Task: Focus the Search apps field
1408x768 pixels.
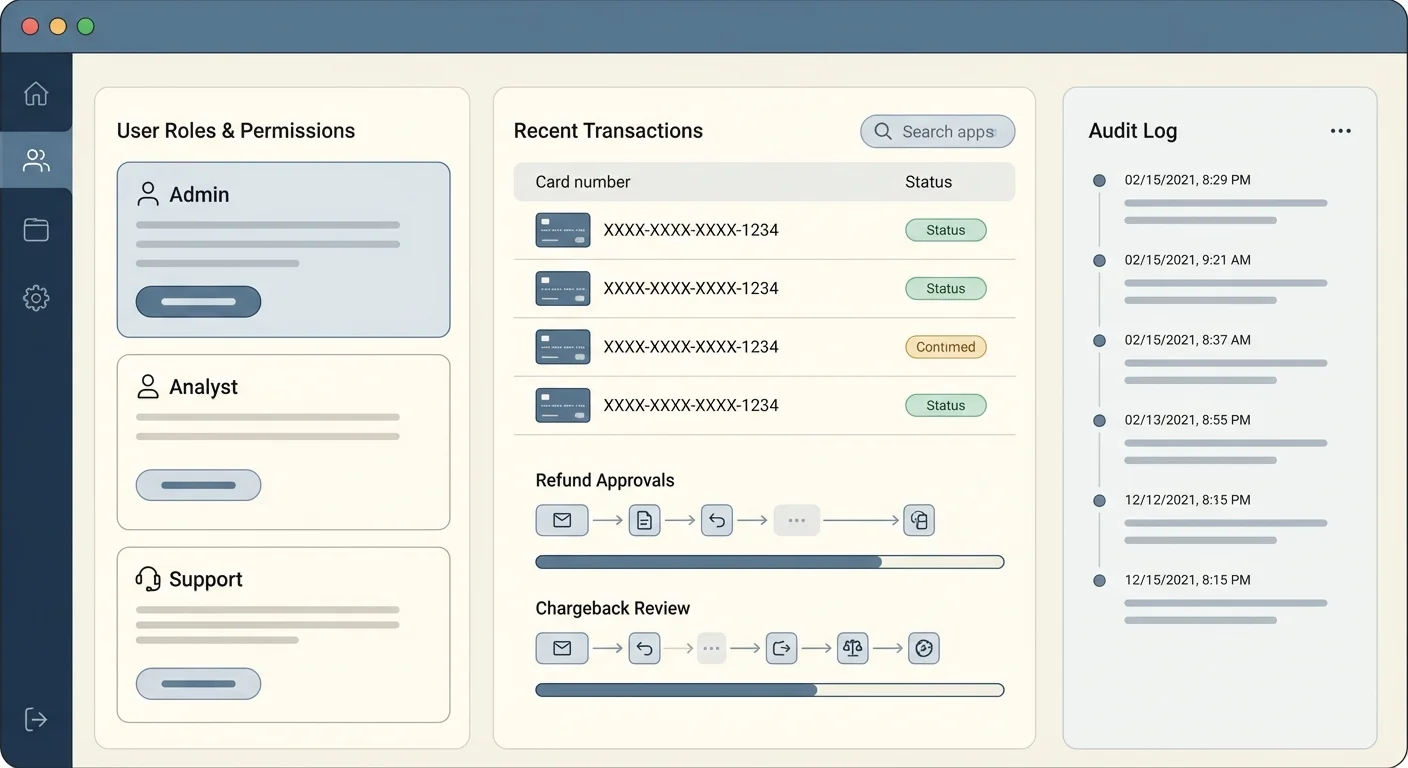Action: 938,131
